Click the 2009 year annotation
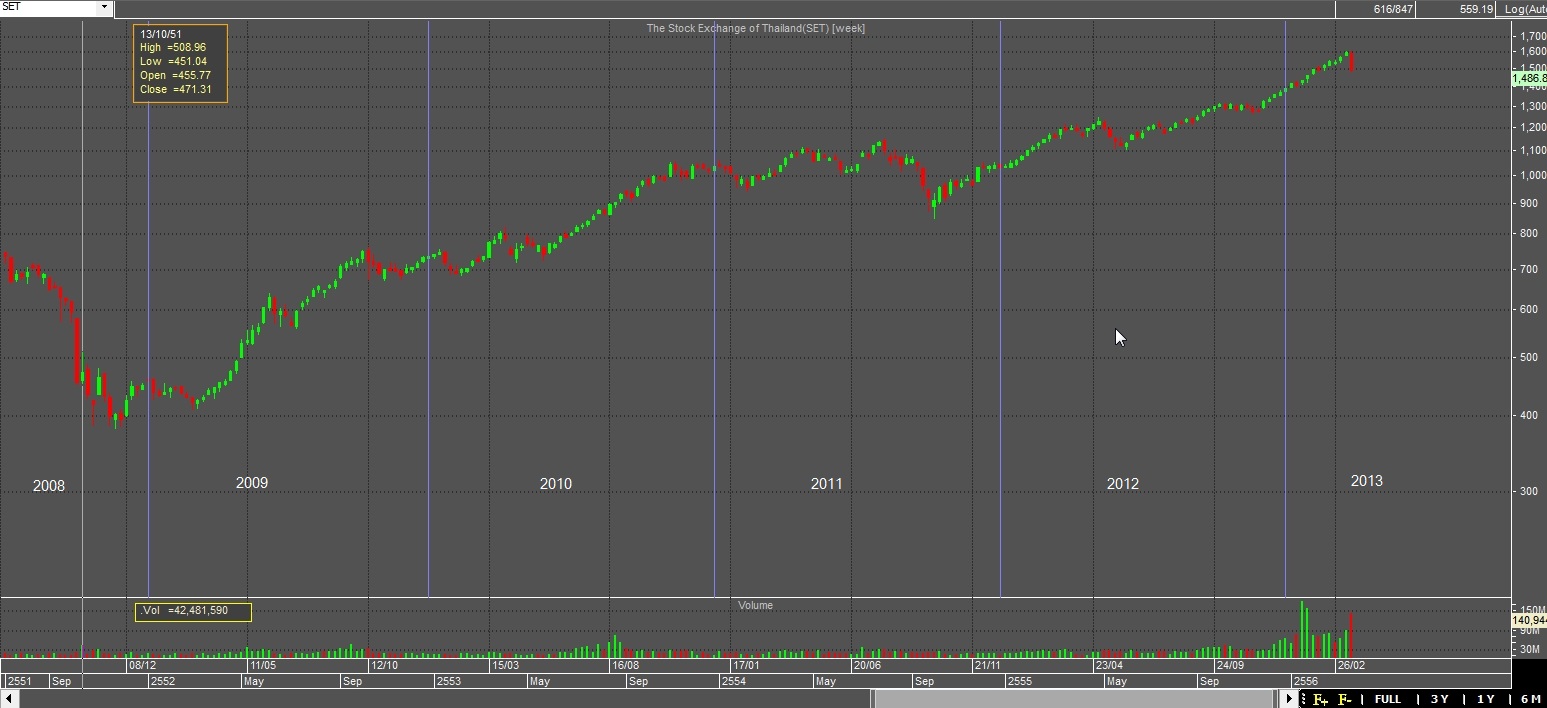Image resolution: width=1547 pixels, height=708 pixels. [252, 483]
